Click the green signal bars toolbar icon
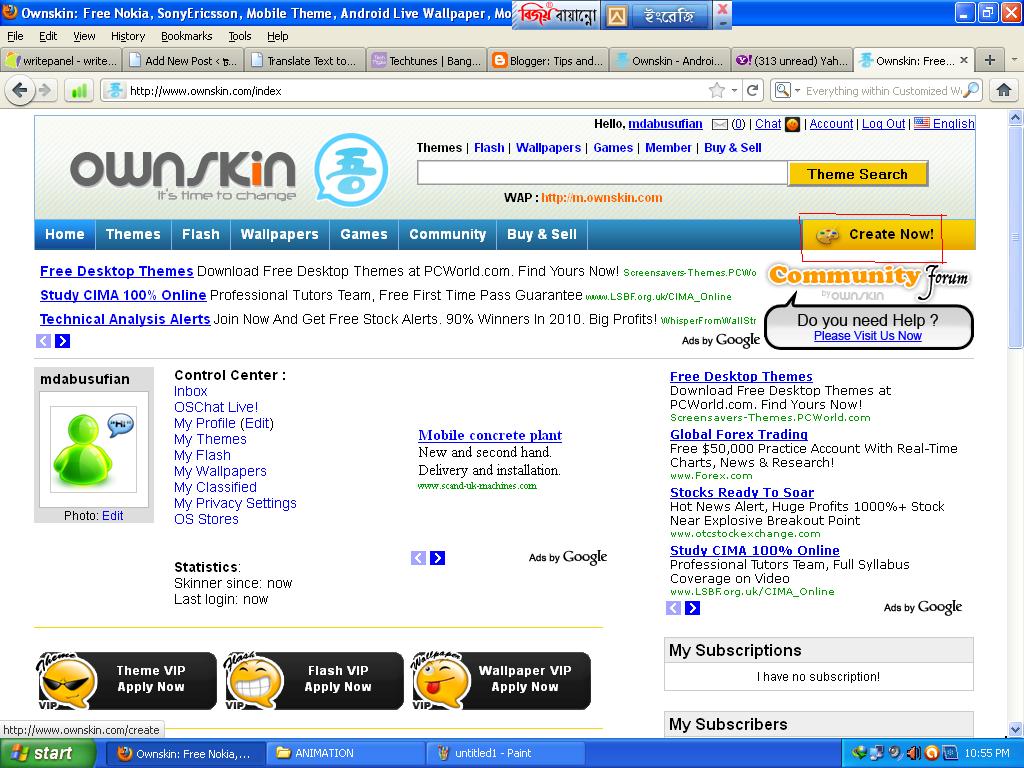This screenshot has width=1024, height=768. 79,91
